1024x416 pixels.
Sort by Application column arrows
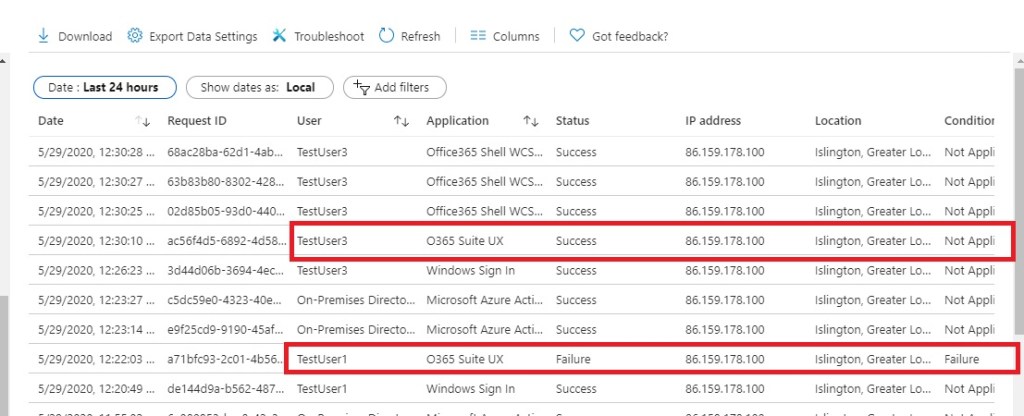531,121
